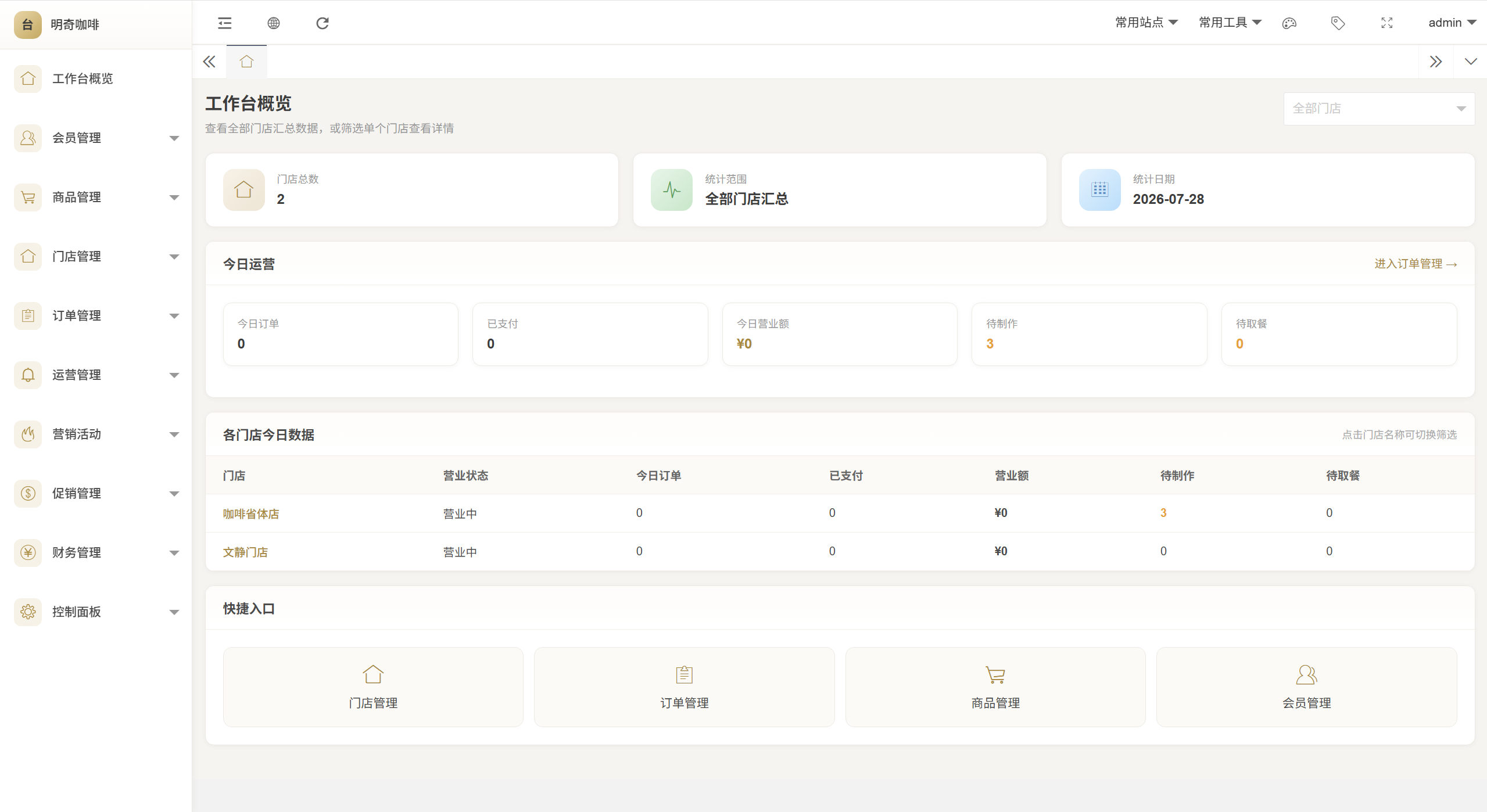Click the 统计范围 pulse chart icon
The image size is (1487, 812).
point(672,190)
